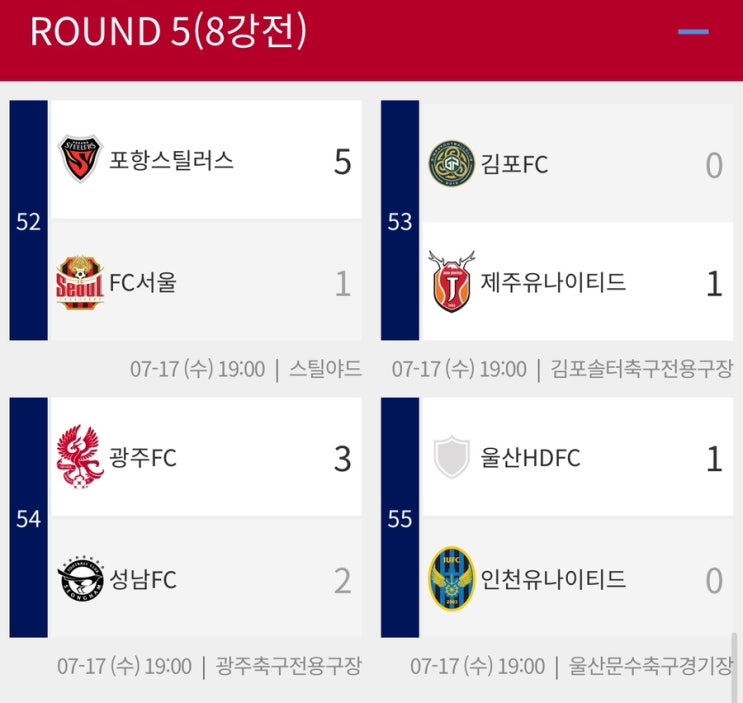
Task: Click the Seongnam FC team logo
Action: click(79, 580)
